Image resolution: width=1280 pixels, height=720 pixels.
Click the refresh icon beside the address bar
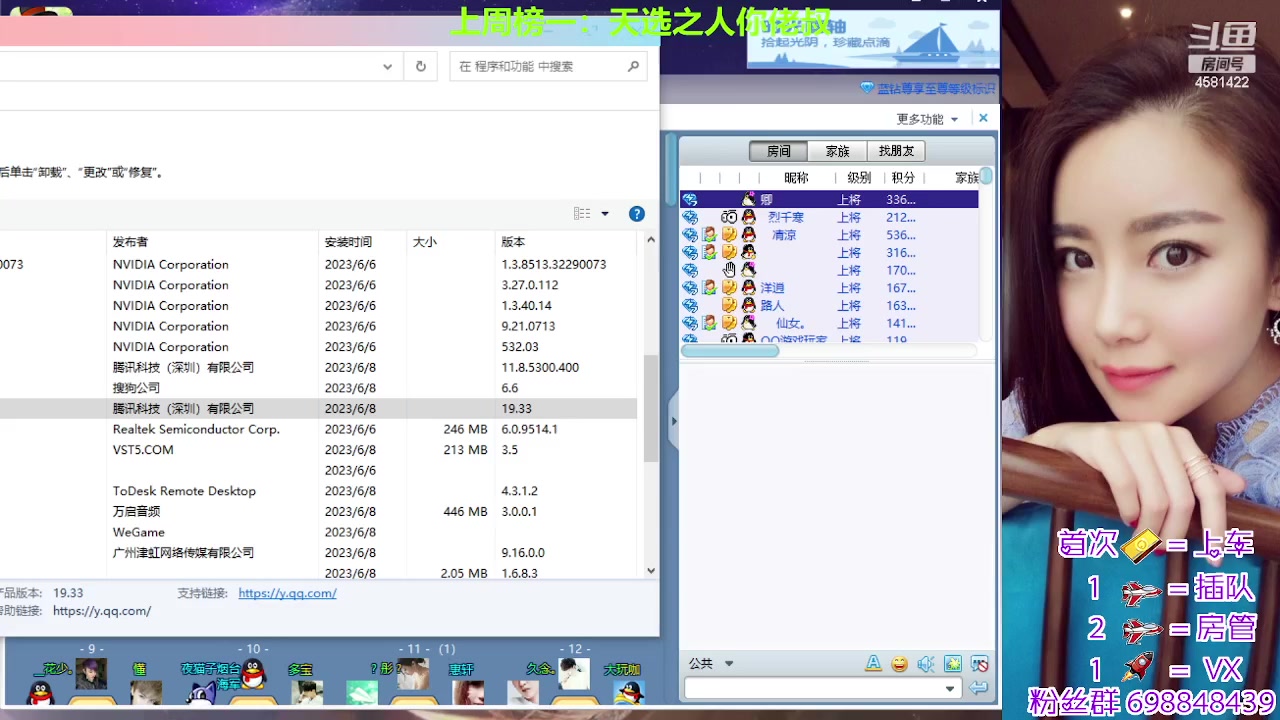click(421, 66)
